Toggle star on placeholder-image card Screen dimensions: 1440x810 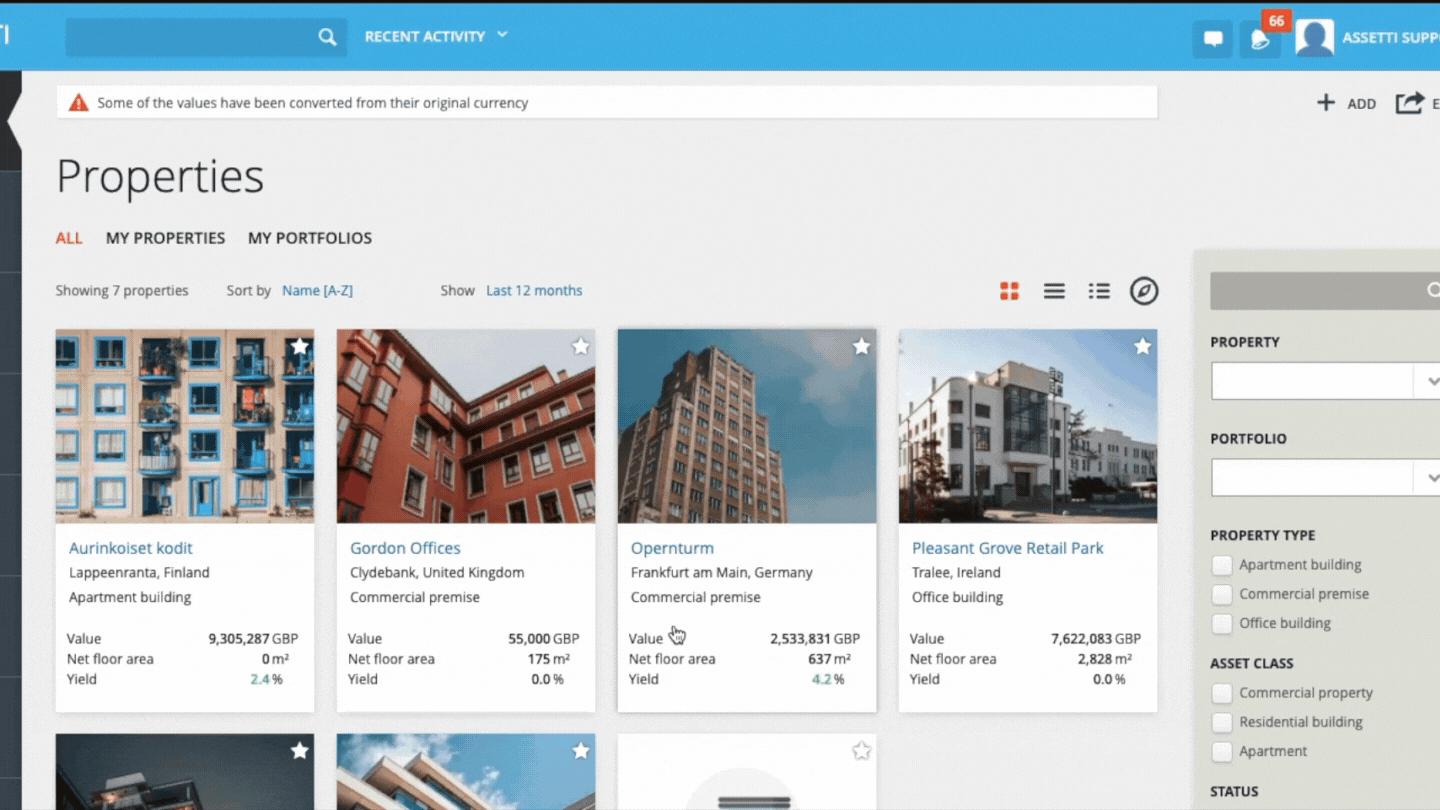861,750
